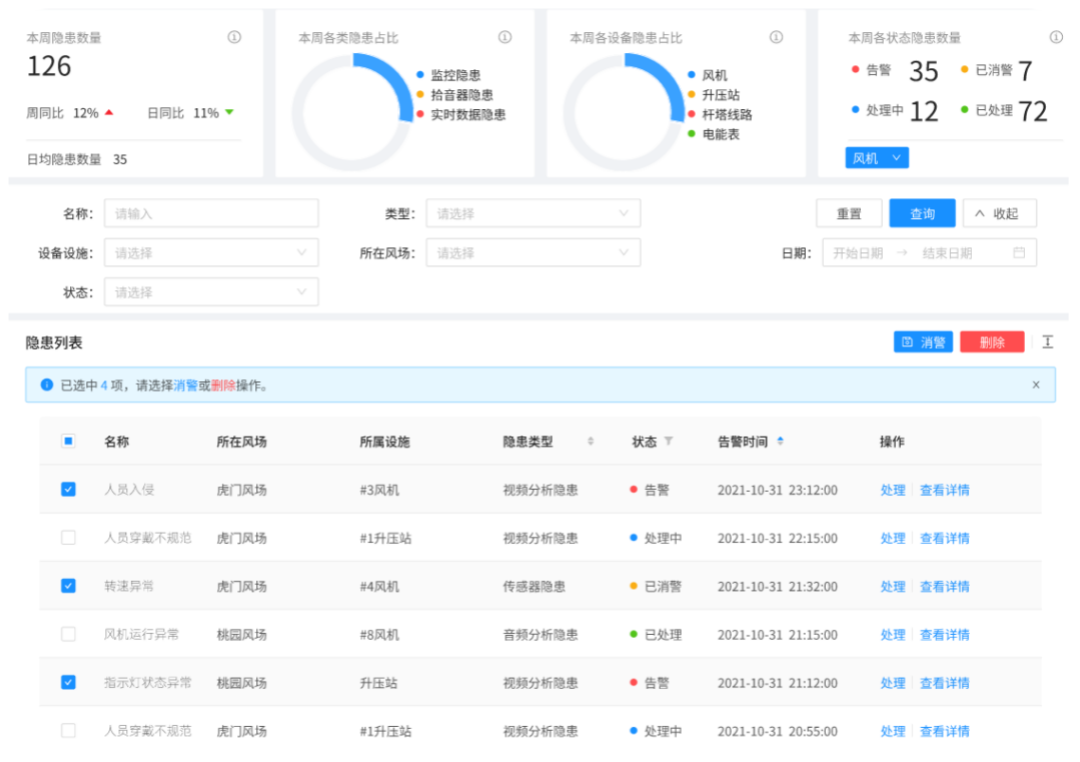Uncheck the 人员入侵 row checkbox

point(68,490)
